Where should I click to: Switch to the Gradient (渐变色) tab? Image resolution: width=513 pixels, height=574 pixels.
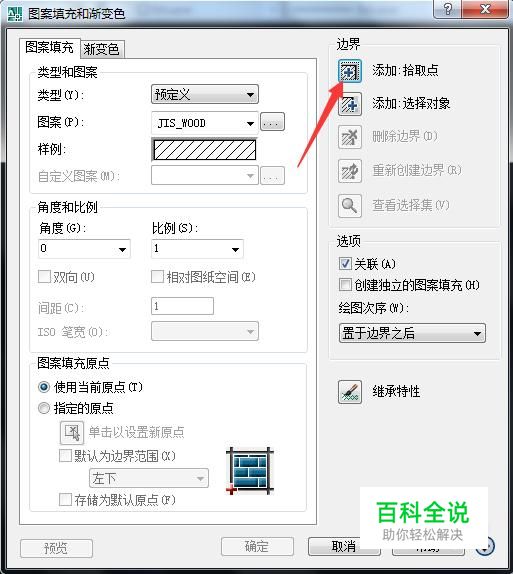(102, 49)
